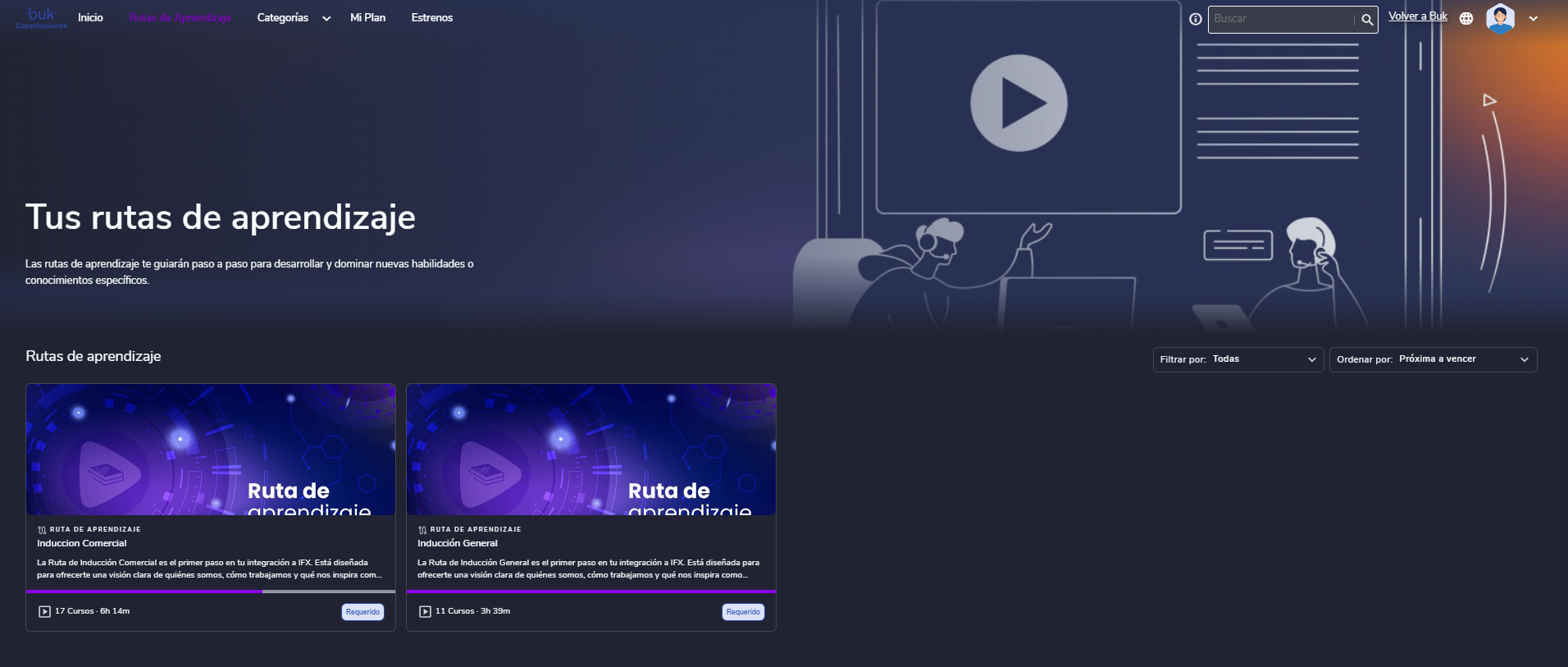Open the Induccion Comercial route thumbnail
Viewport: 1568px width, 667px height.
click(x=211, y=450)
